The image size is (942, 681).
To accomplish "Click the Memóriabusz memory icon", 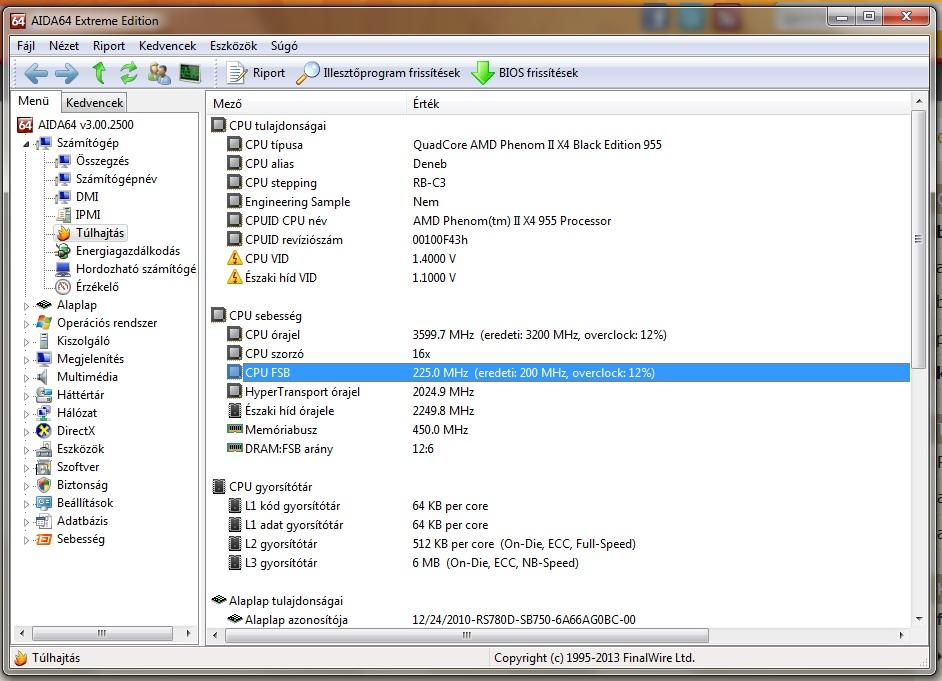I will point(234,429).
